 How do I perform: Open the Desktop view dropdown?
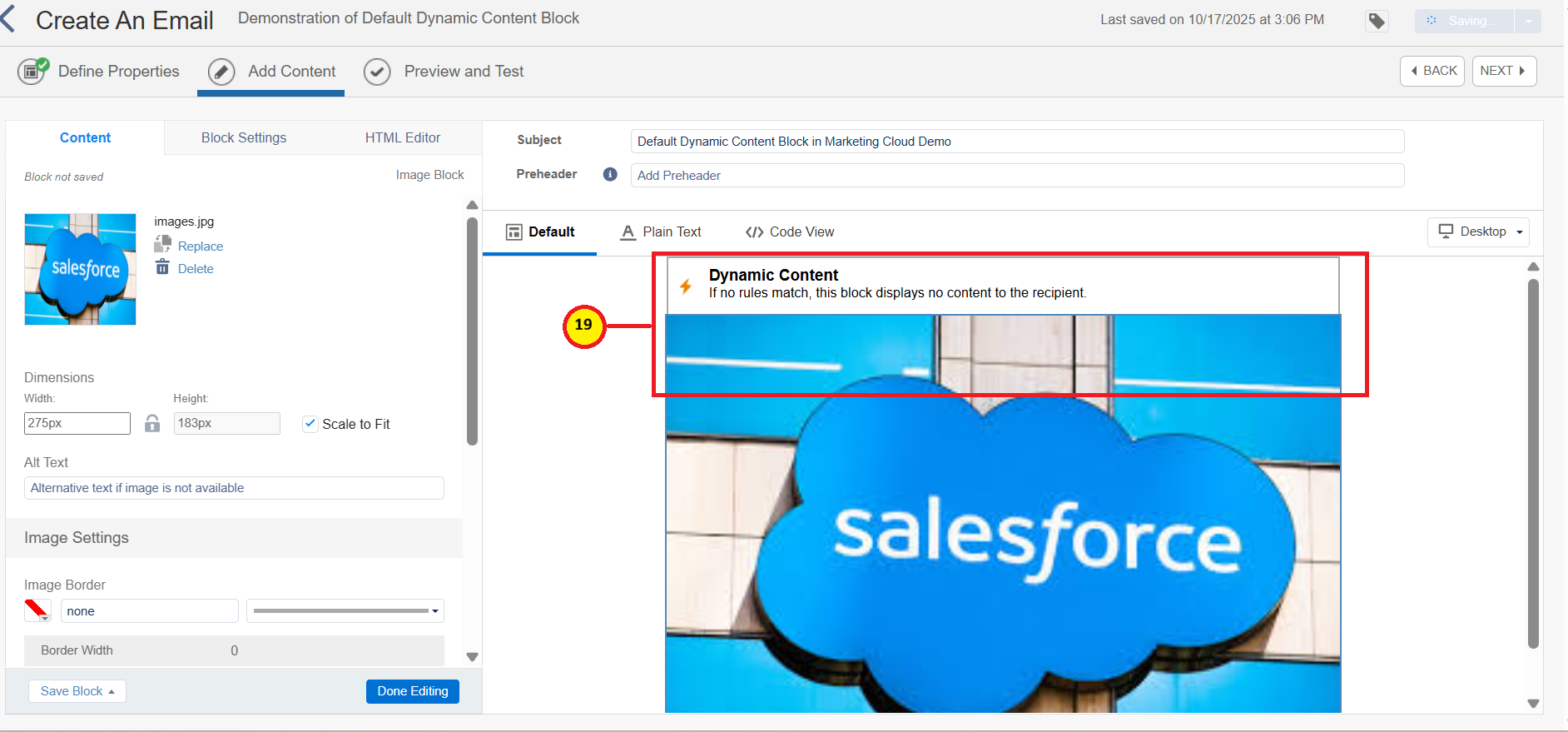click(x=1478, y=232)
